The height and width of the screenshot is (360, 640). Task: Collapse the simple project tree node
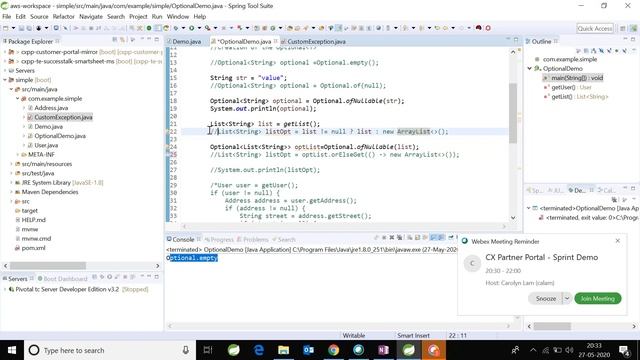(5, 80)
